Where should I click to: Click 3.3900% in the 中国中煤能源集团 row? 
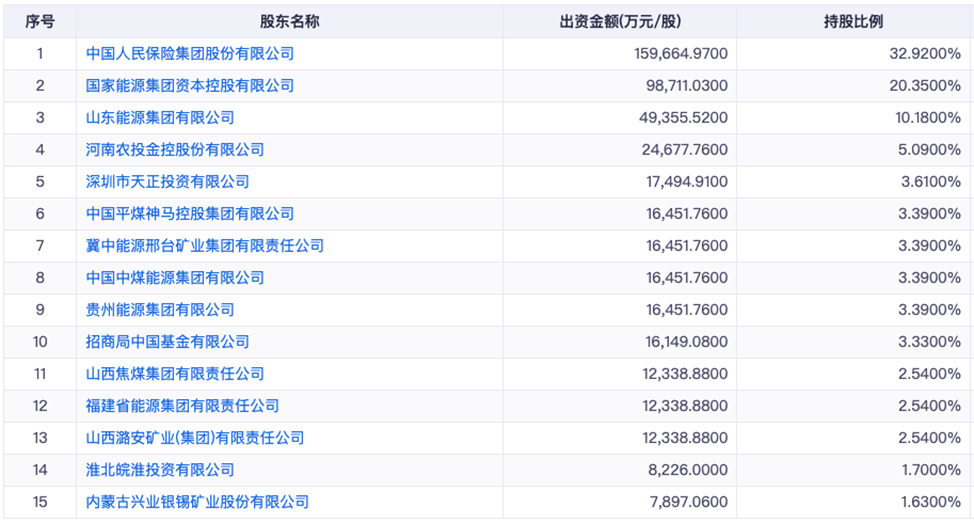tap(930, 278)
